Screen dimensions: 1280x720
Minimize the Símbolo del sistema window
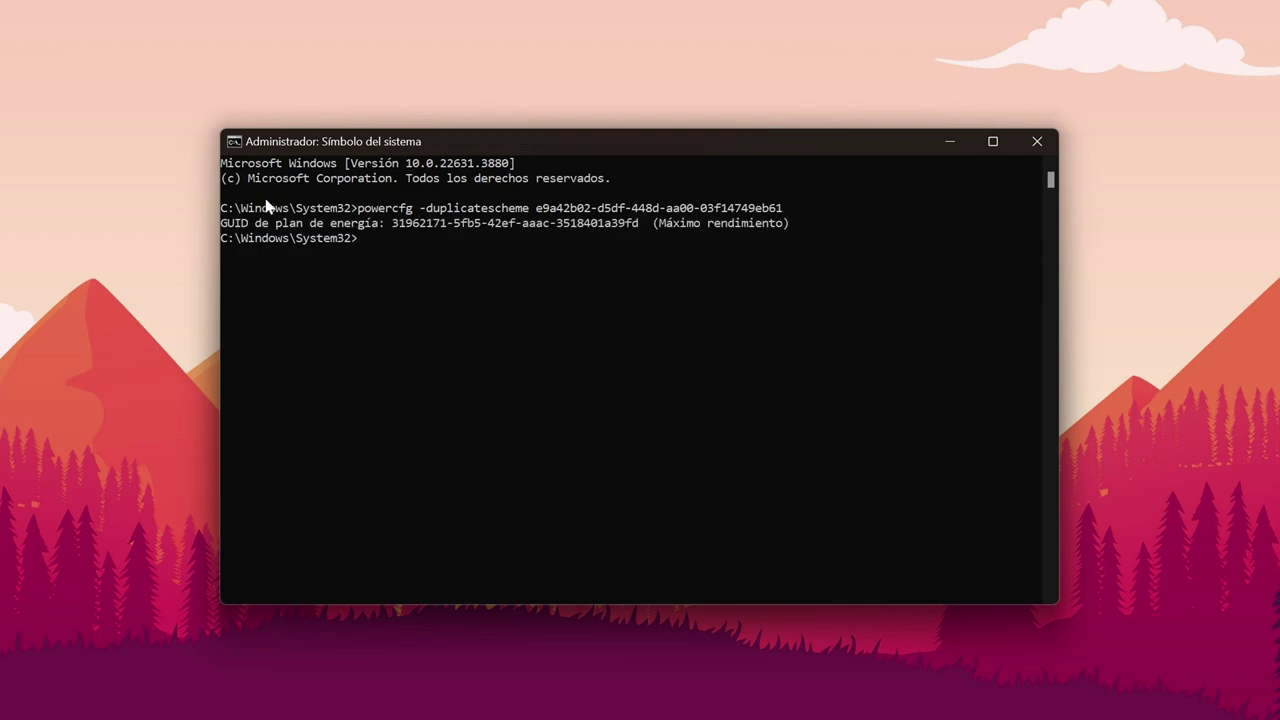[950, 142]
